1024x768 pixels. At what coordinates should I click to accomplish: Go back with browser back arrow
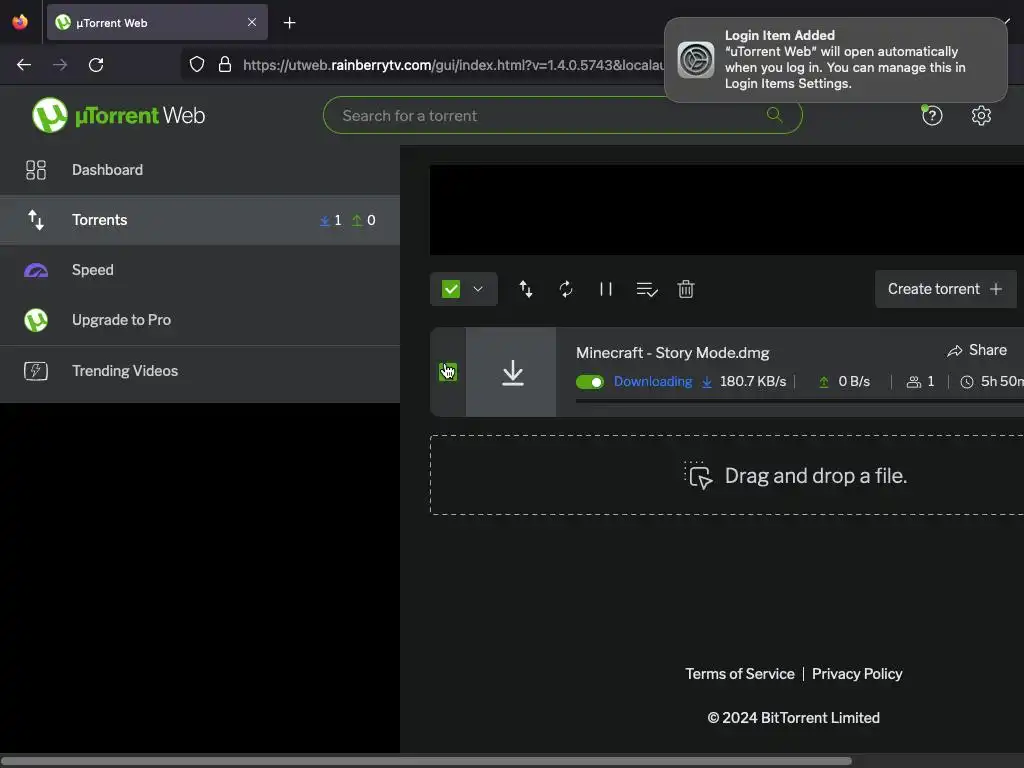click(x=24, y=65)
